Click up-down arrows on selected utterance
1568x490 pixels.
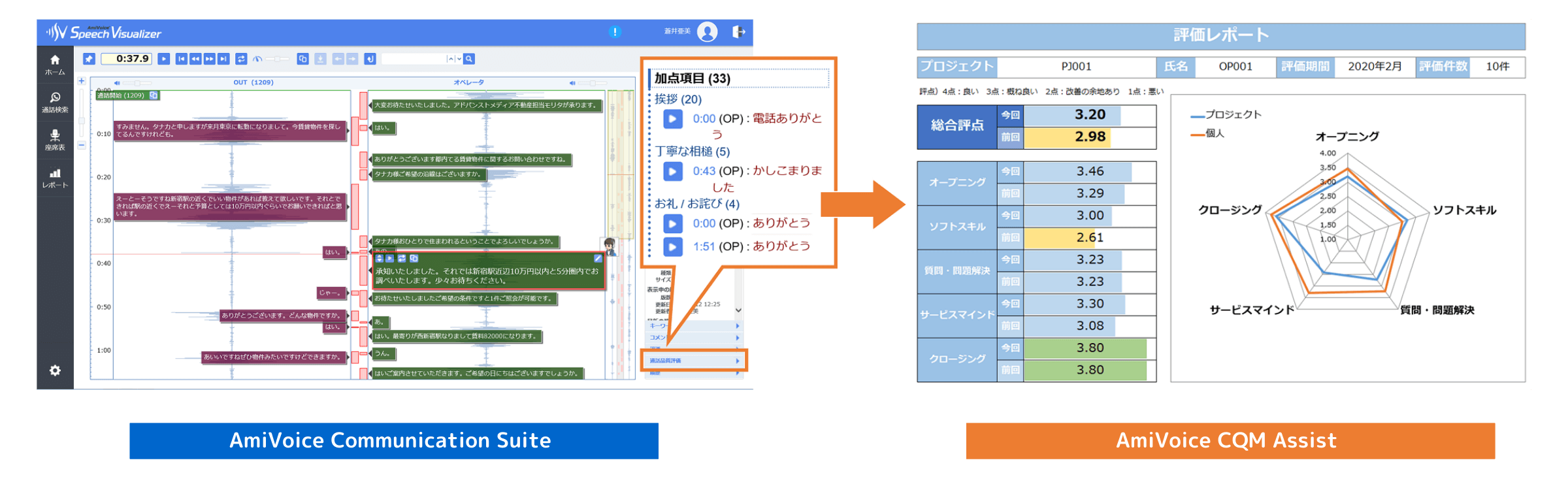tap(379, 259)
